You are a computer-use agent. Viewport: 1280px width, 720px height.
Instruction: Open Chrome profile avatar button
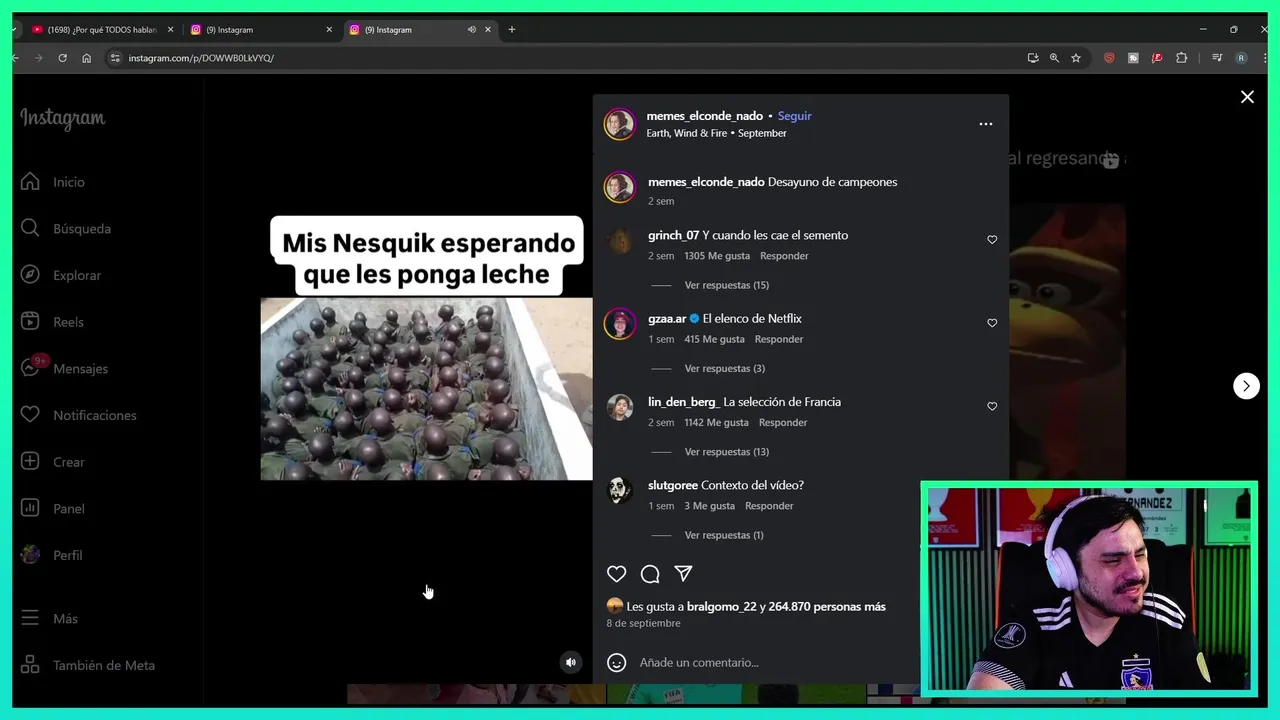pos(1241,58)
